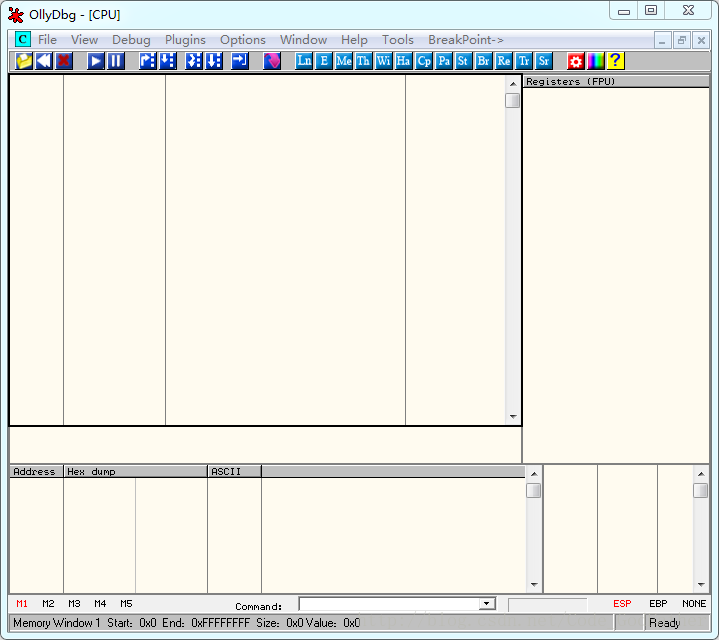Run the program with play icon
The image size is (719, 640).
(95, 61)
